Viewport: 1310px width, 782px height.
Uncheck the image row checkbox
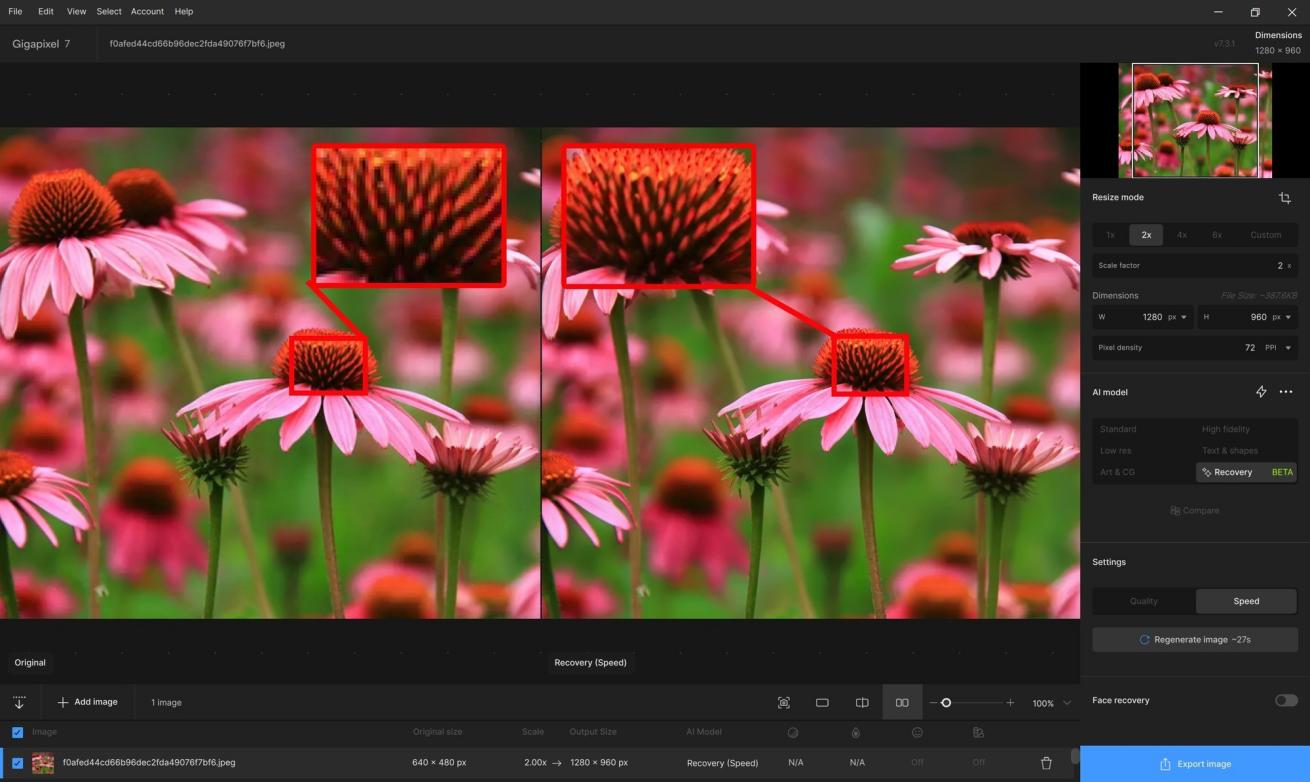17,763
